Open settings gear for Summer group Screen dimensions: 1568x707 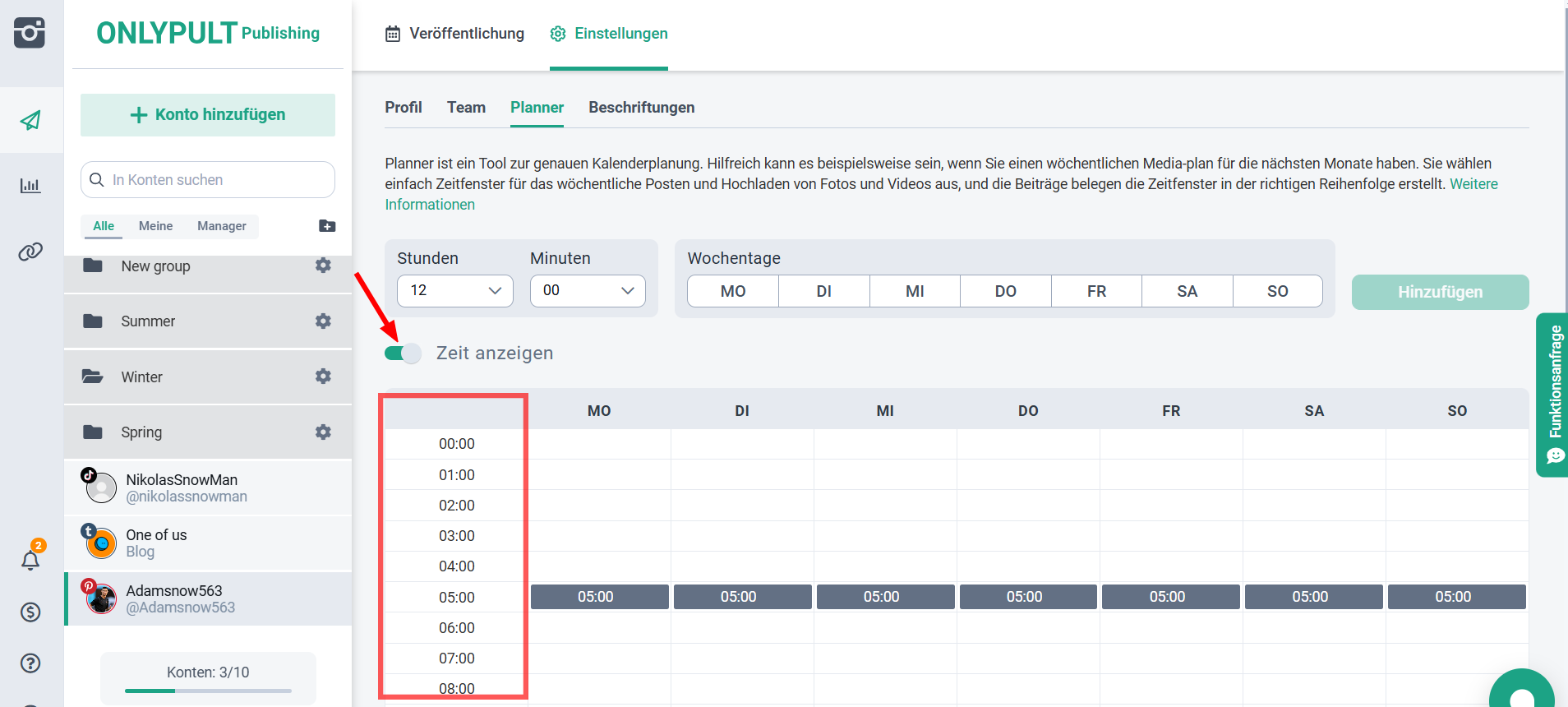point(323,321)
